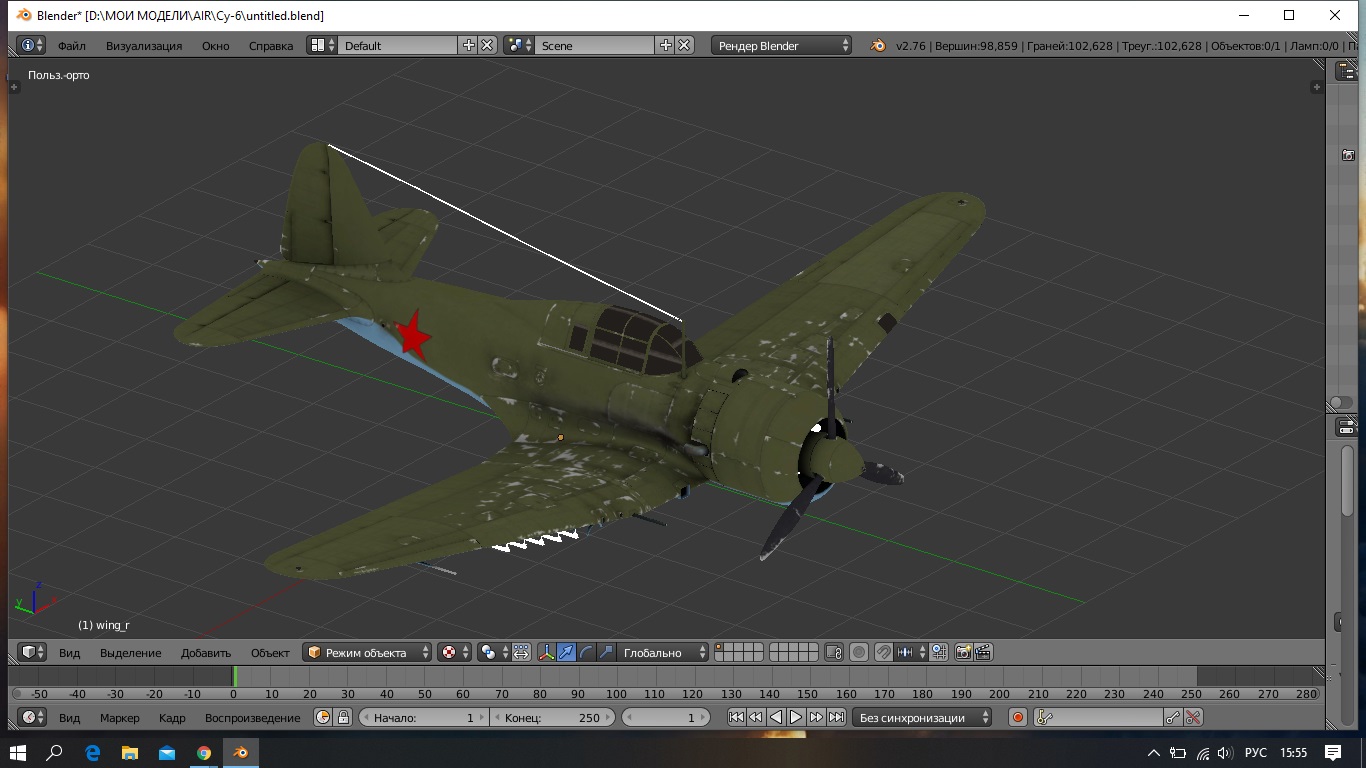Image resolution: width=1366 pixels, height=768 pixels.
Task: Select the translate manipulator arrow icon
Action: coord(567,652)
